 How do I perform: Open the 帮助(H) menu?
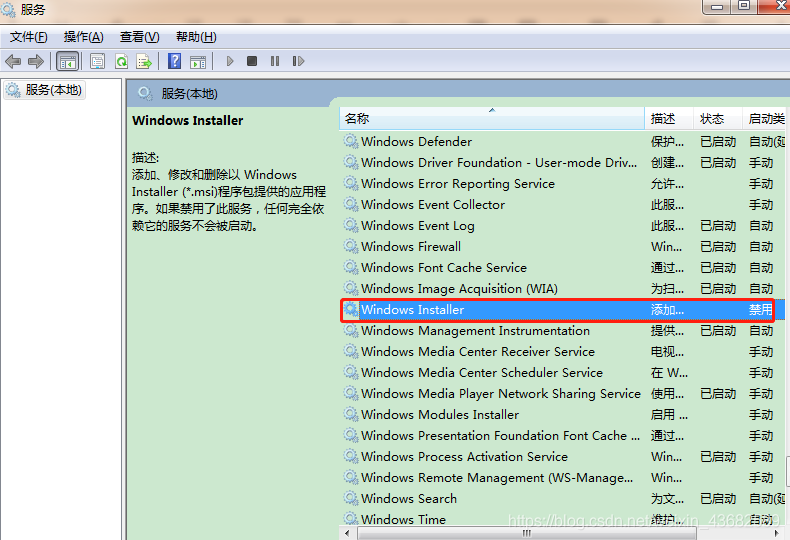point(196,37)
